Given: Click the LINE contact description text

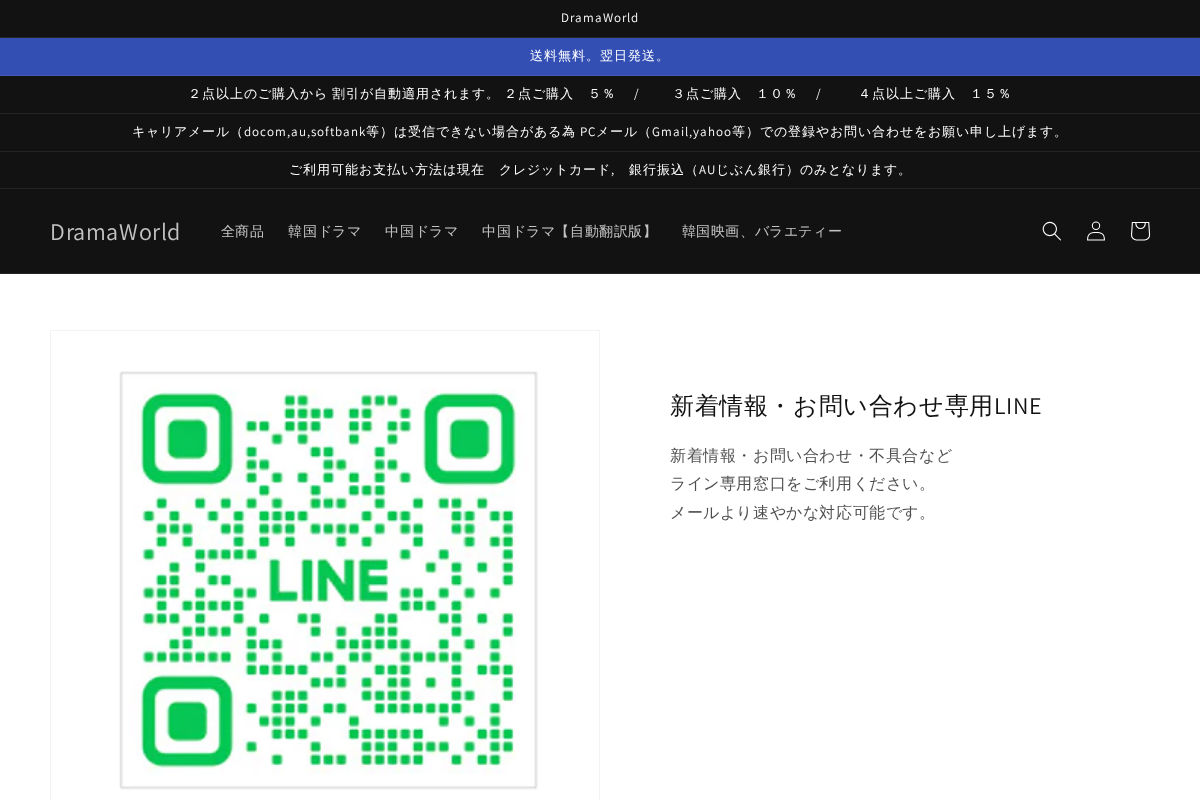Looking at the screenshot, I should [x=811, y=483].
